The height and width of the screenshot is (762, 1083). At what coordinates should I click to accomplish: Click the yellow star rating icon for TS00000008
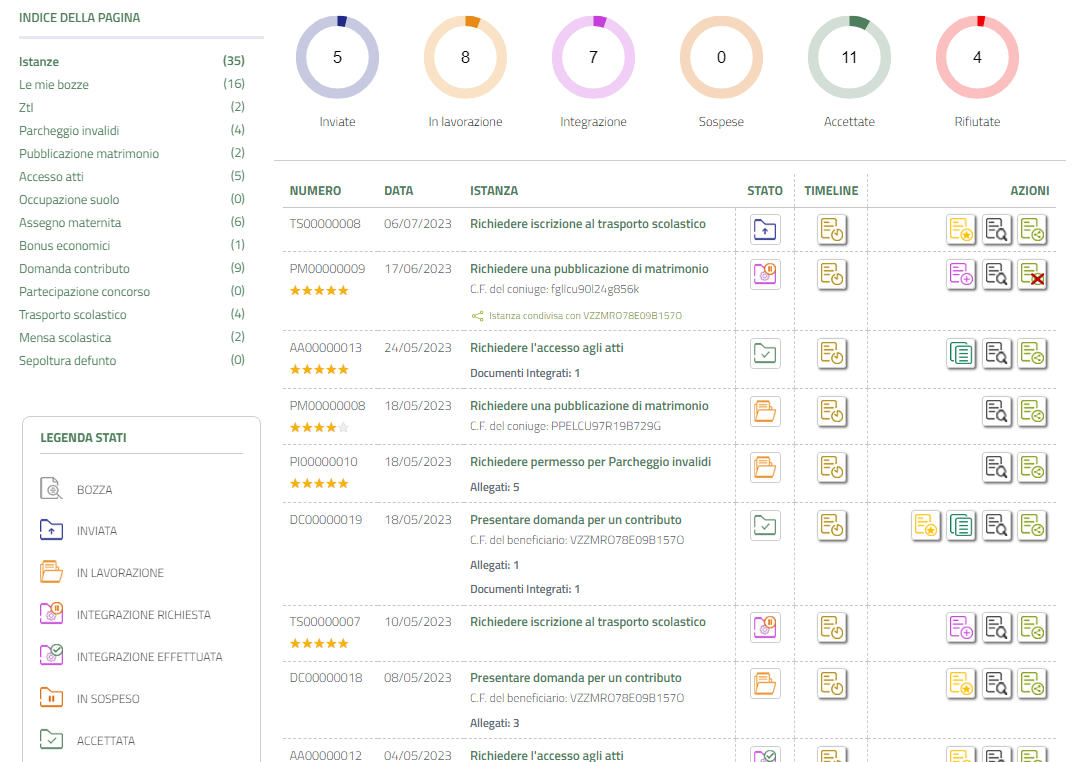961,230
